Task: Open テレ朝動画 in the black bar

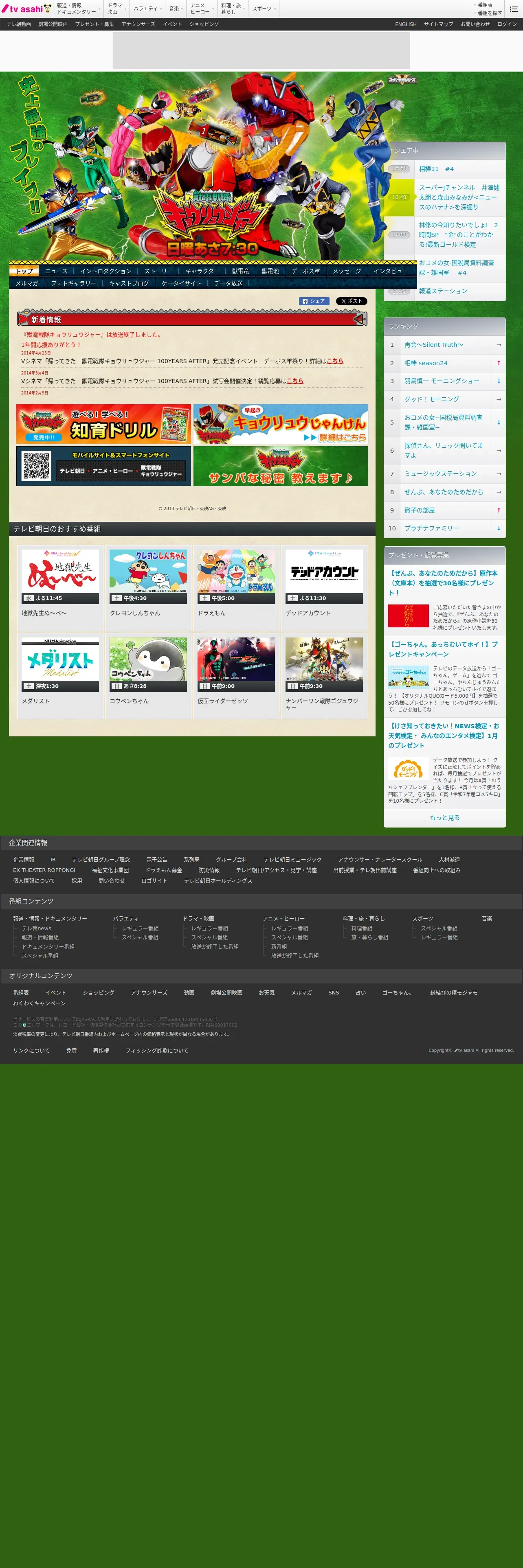Action: [x=19, y=24]
